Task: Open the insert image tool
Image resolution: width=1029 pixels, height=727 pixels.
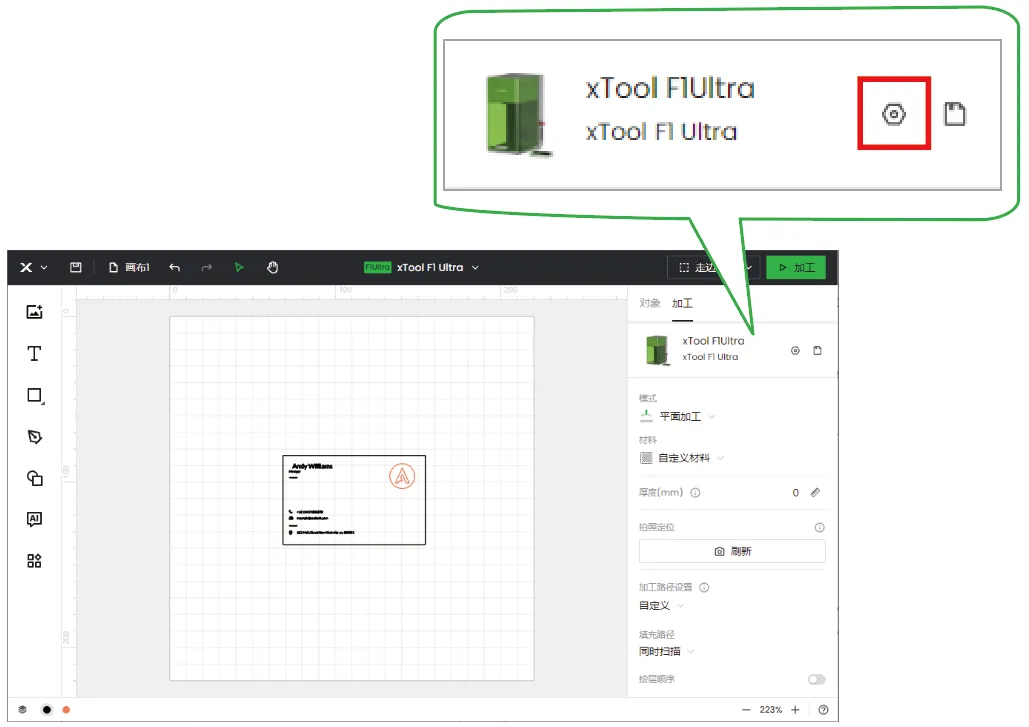Action: point(35,312)
